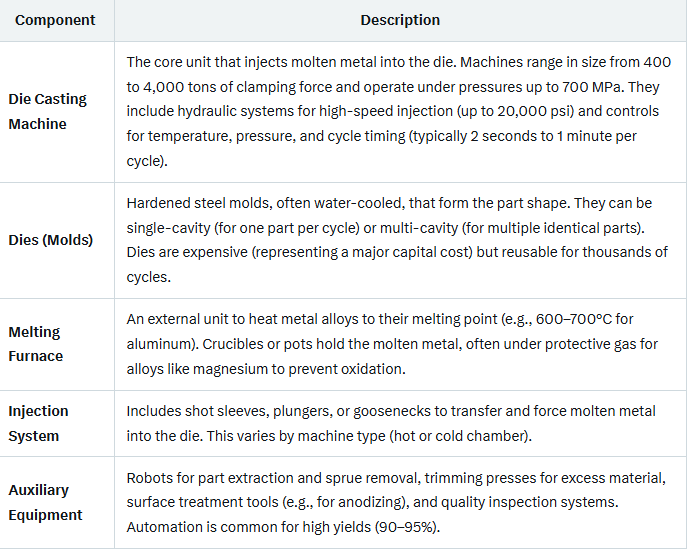Click the word "magnesium" in Melting Furnace description

pos(233,369)
